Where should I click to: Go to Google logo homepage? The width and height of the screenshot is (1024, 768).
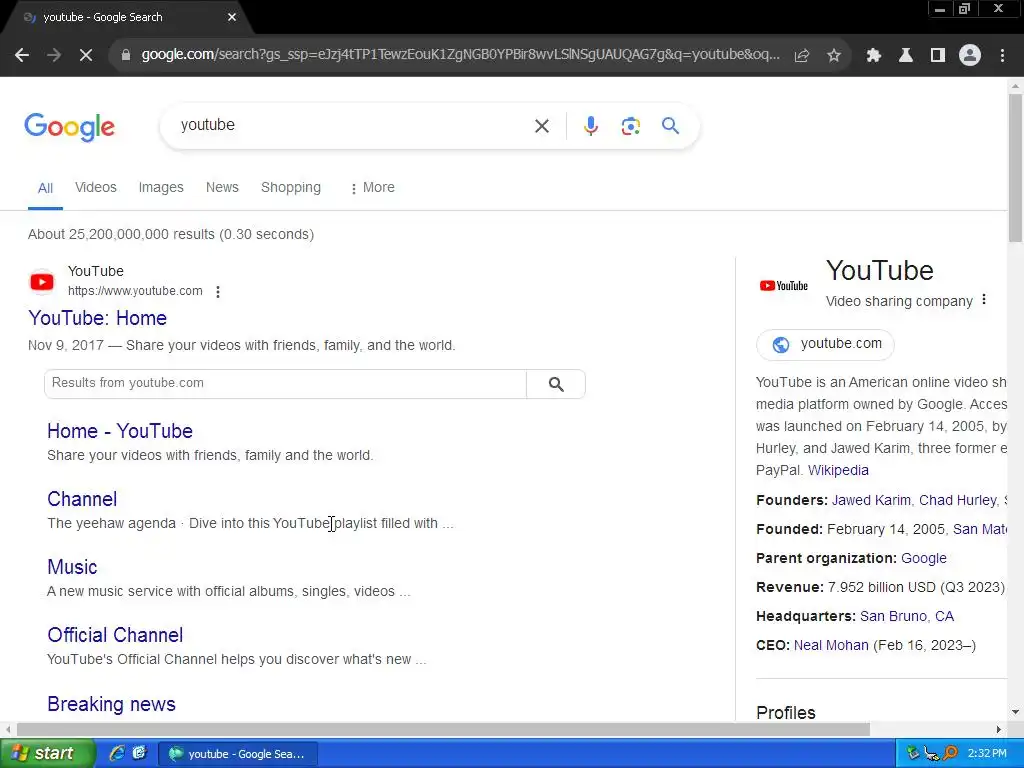[x=69, y=127]
